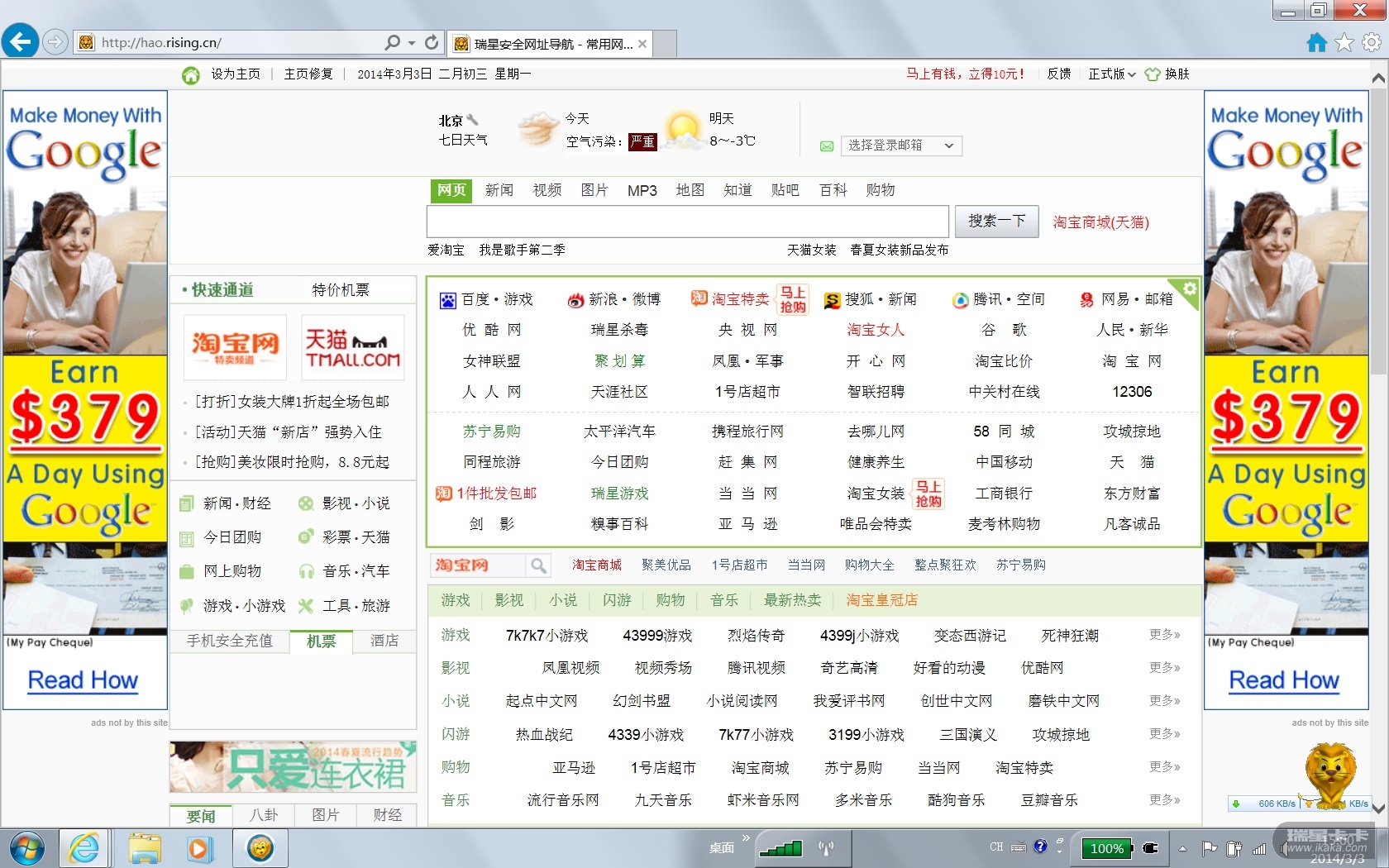Click the browser back arrow button

coord(20,41)
